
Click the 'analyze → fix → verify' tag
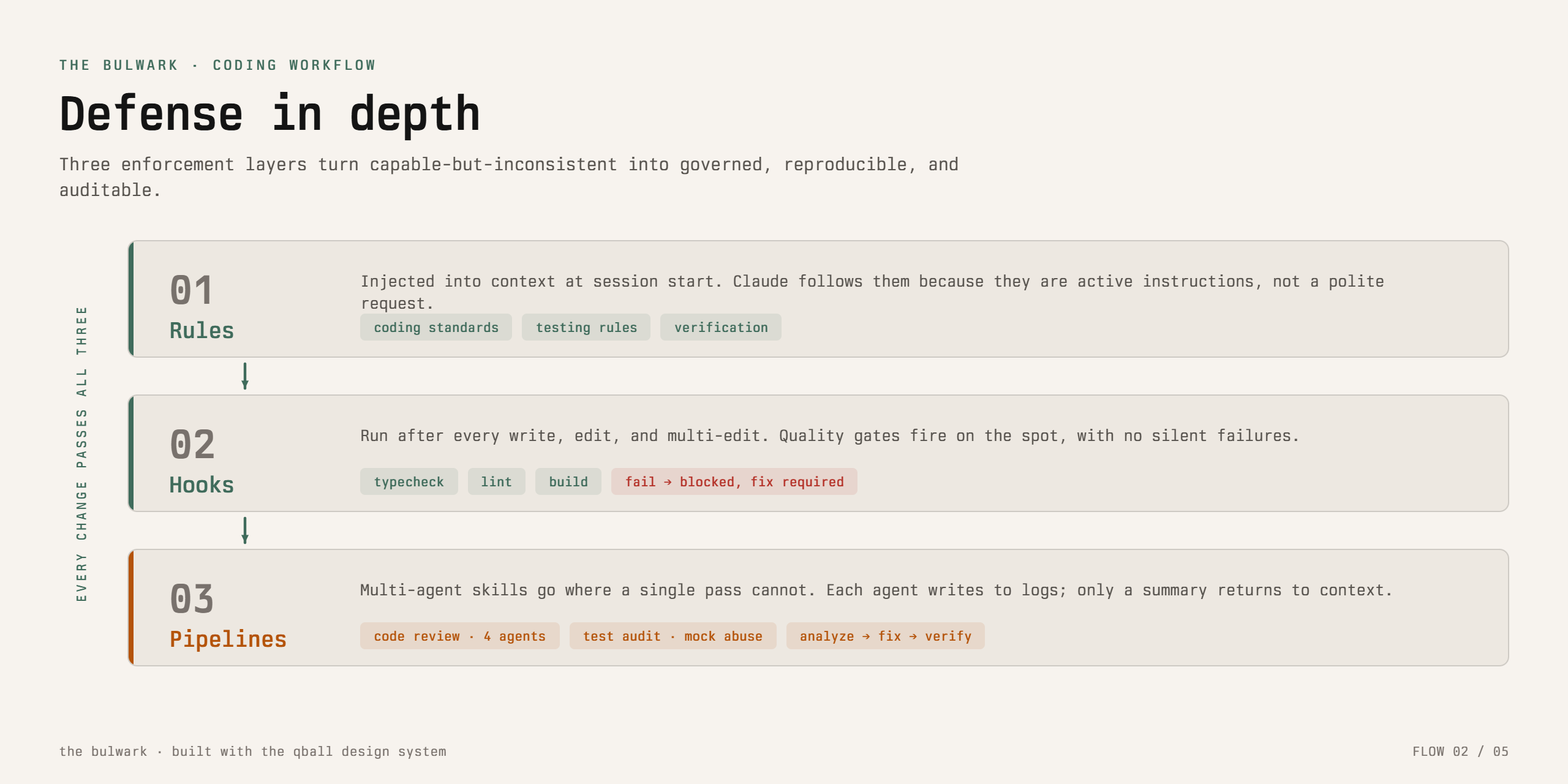(886, 636)
